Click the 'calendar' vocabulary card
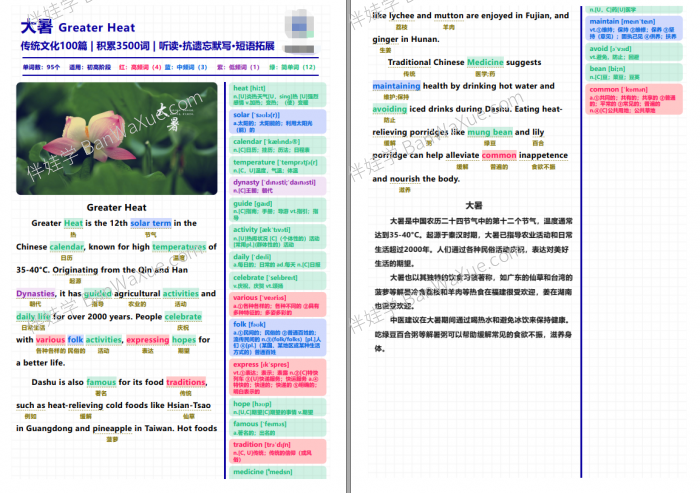The image size is (700, 493). coord(277,145)
